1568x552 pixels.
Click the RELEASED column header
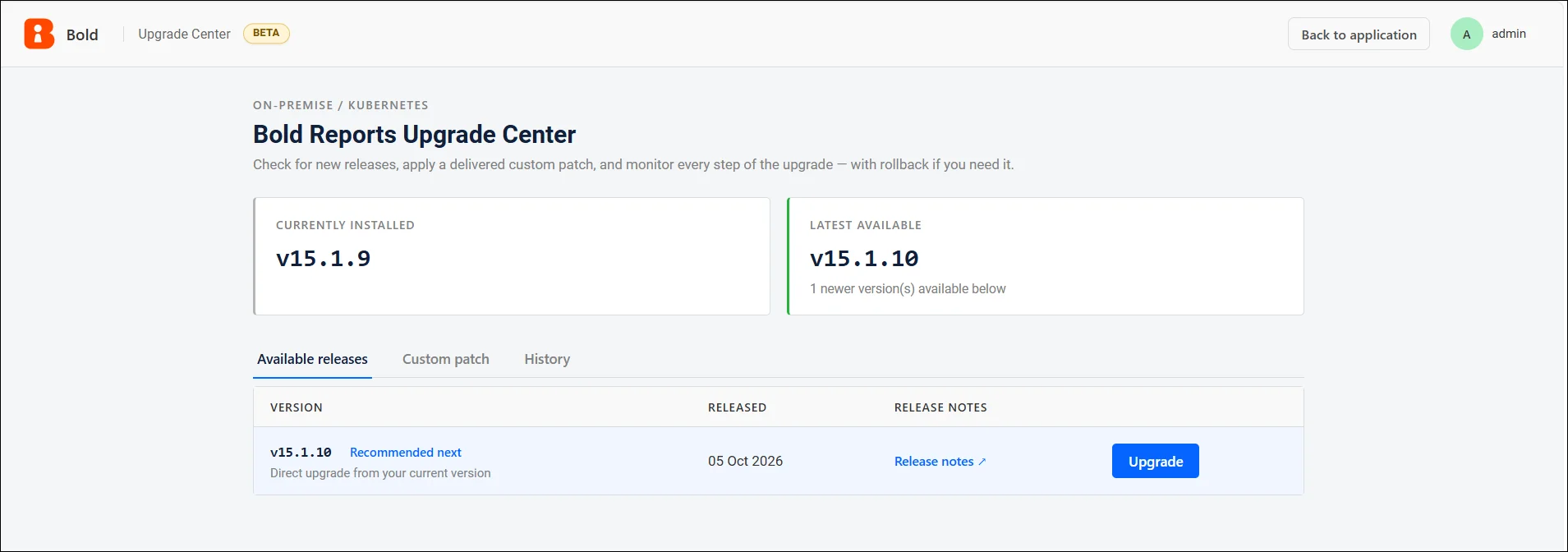coord(737,407)
